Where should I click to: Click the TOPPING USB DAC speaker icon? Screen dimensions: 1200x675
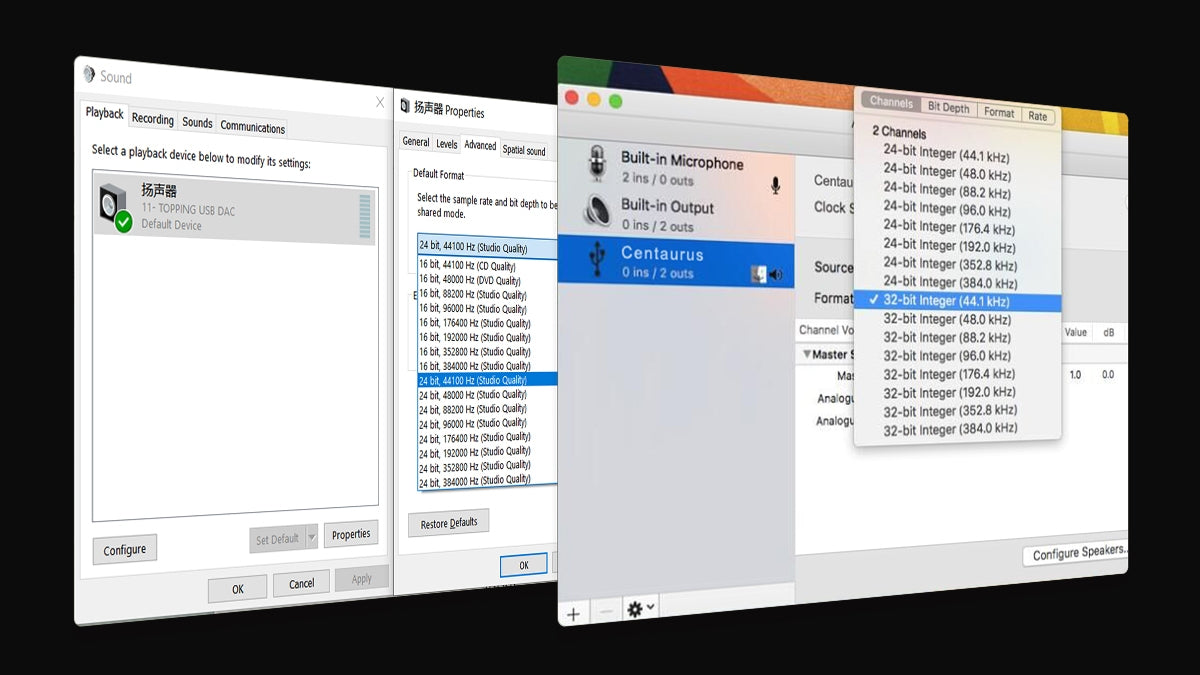(114, 207)
